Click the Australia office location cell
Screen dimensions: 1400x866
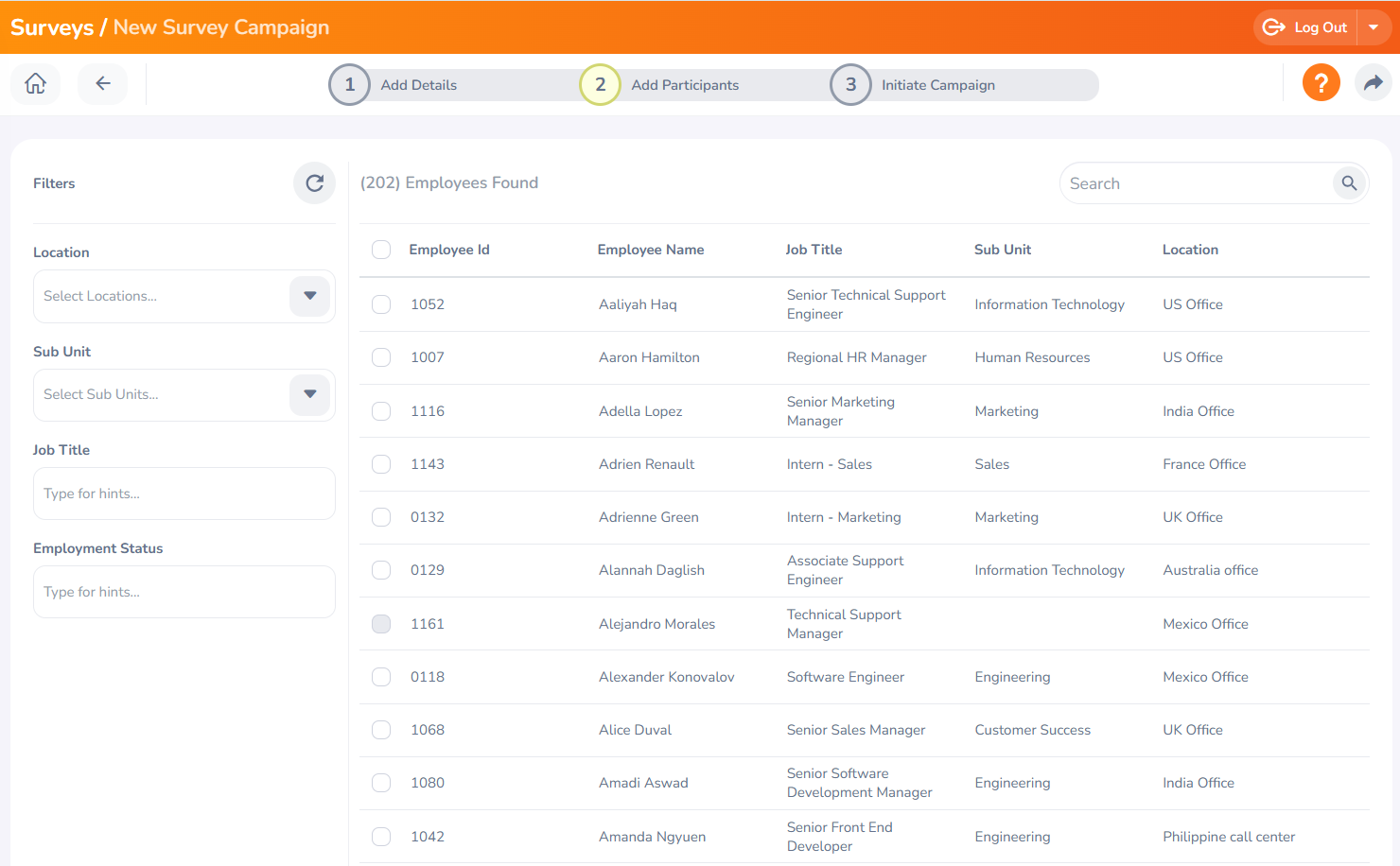coord(1211,570)
